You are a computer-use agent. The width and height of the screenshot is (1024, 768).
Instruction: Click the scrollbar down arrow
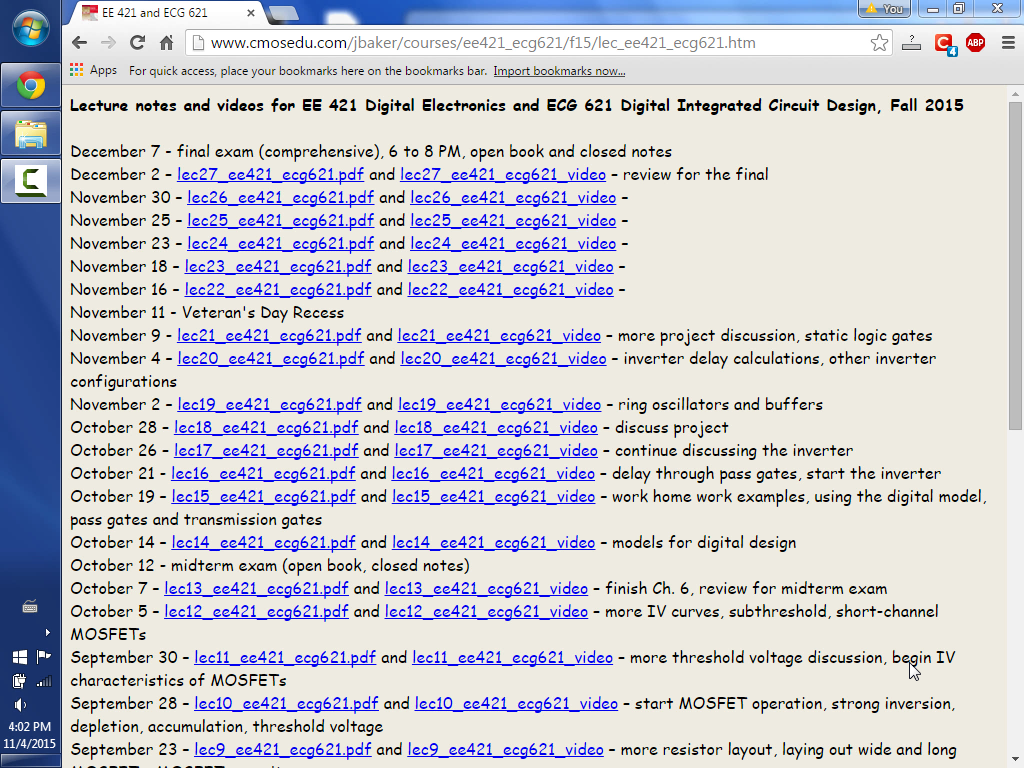click(x=1014, y=761)
